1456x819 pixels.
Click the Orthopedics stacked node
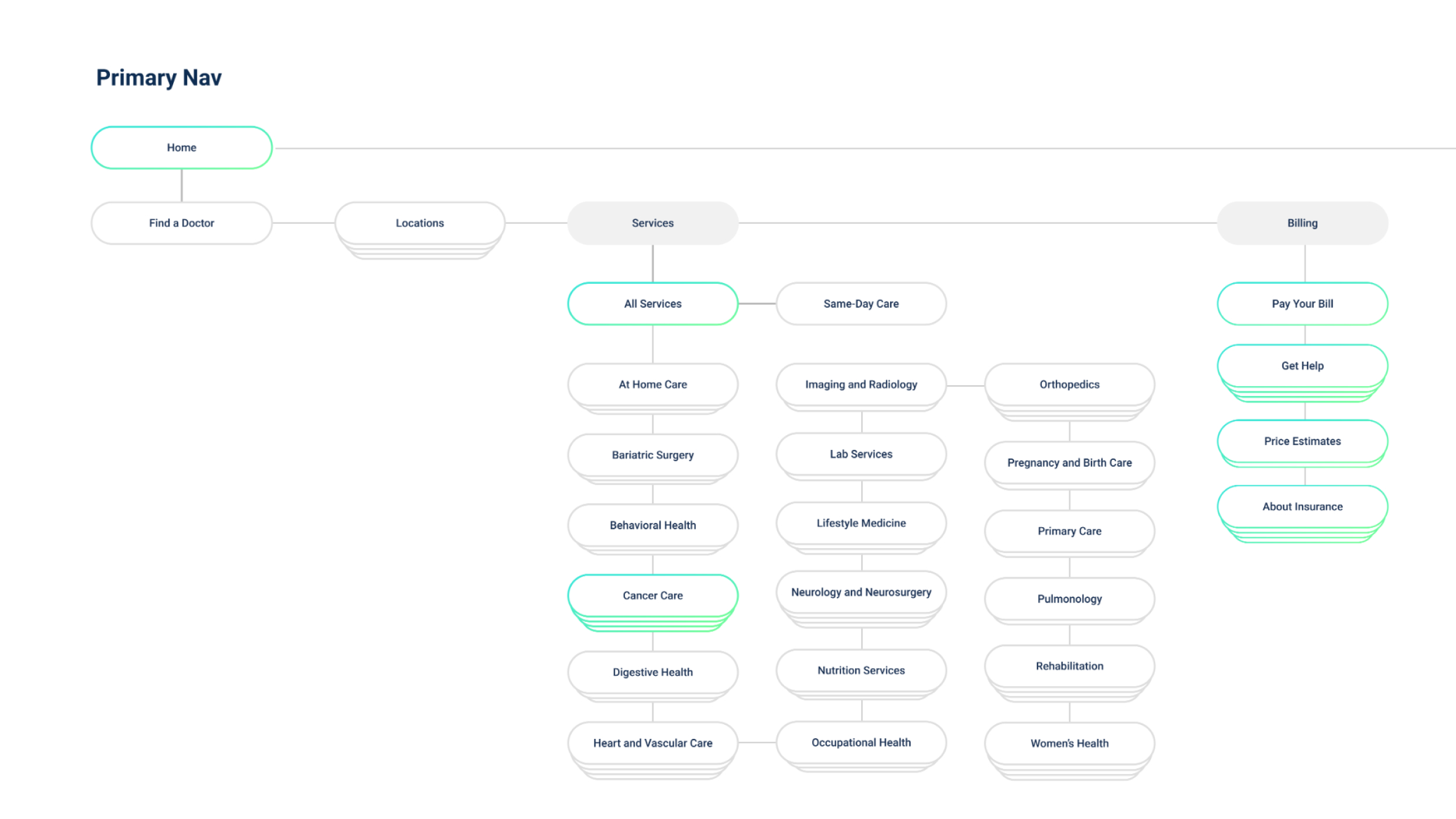point(1069,384)
